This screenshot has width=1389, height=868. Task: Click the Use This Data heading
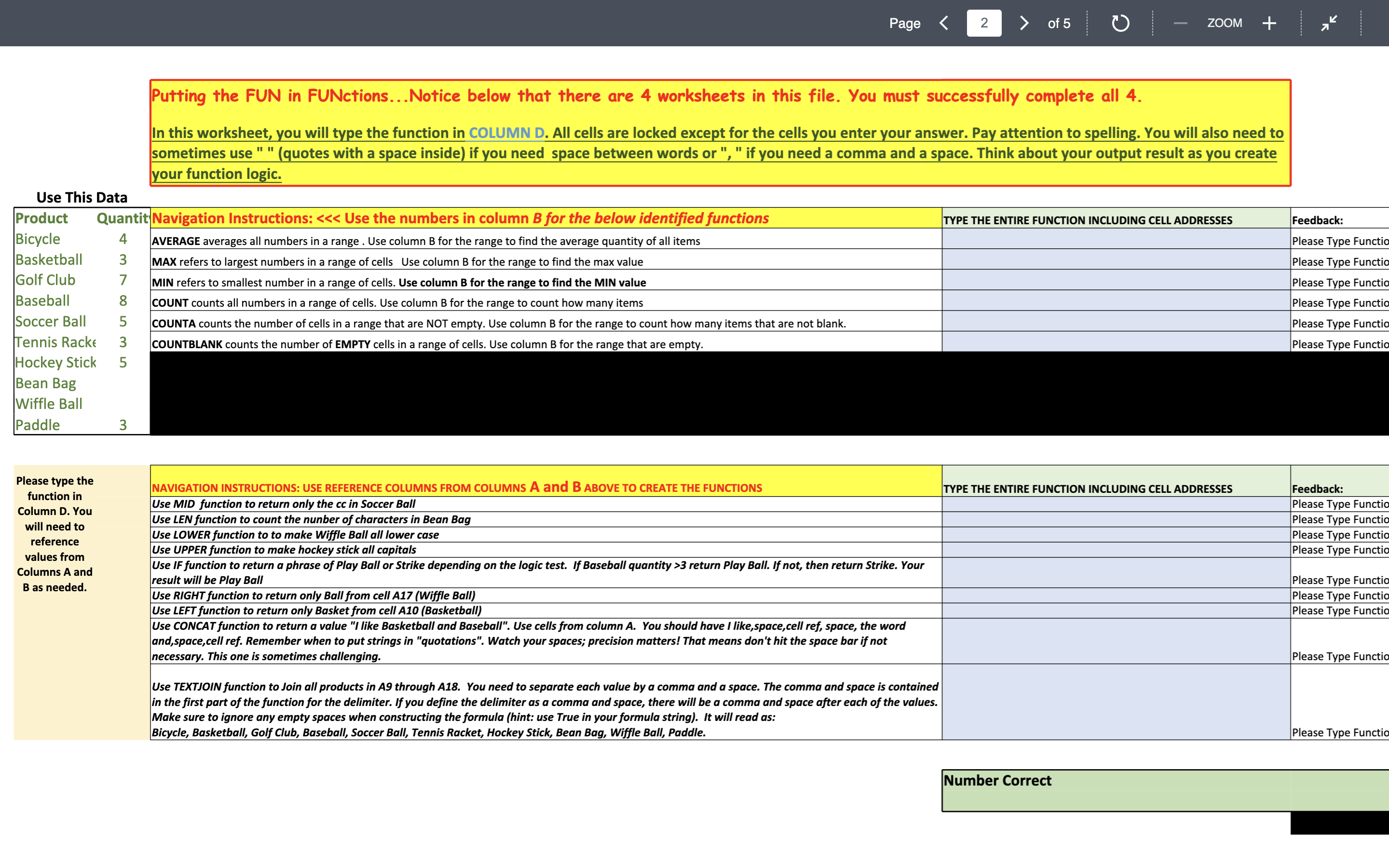(x=82, y=198)
